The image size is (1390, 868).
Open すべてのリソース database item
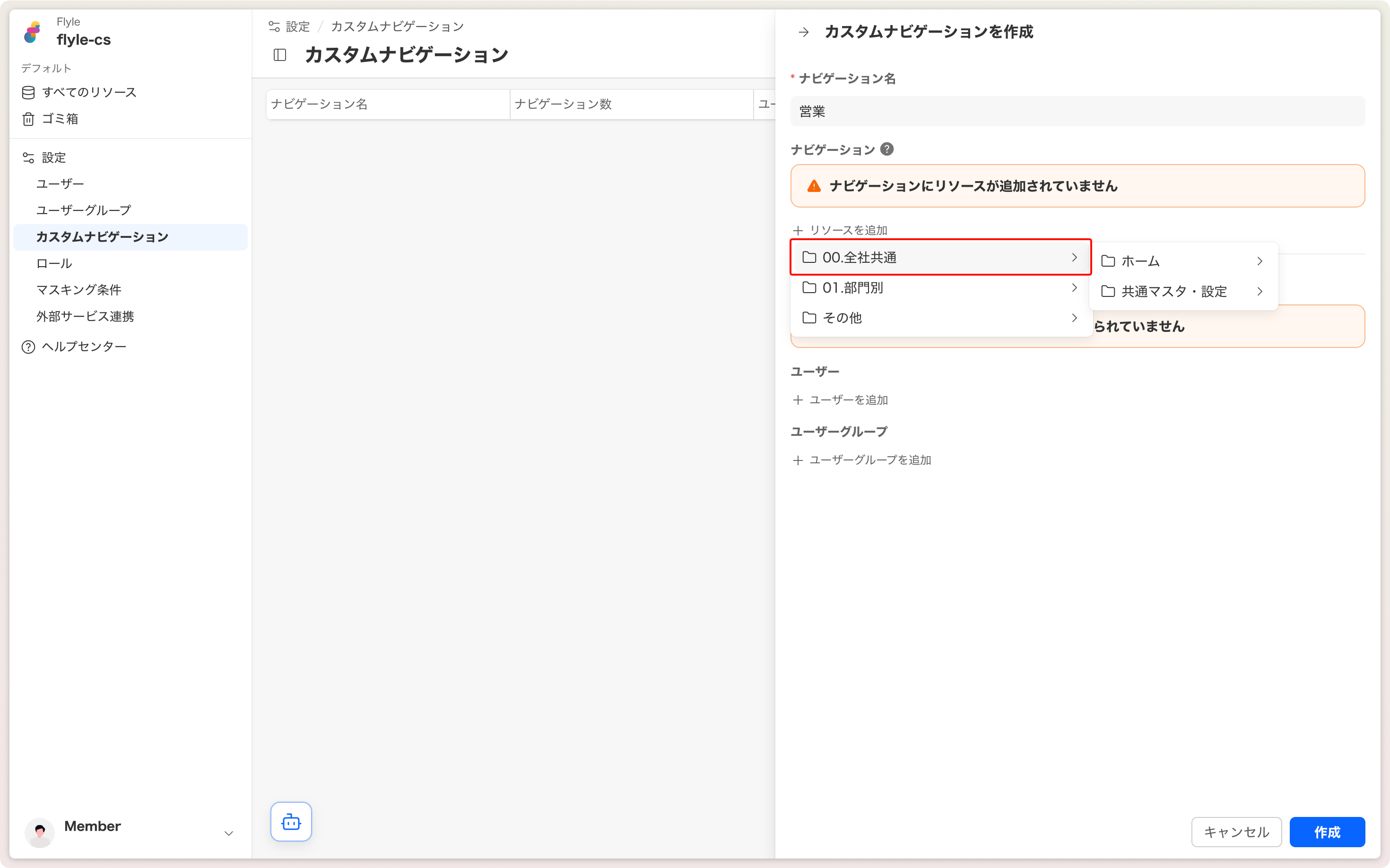pos(89,93)
